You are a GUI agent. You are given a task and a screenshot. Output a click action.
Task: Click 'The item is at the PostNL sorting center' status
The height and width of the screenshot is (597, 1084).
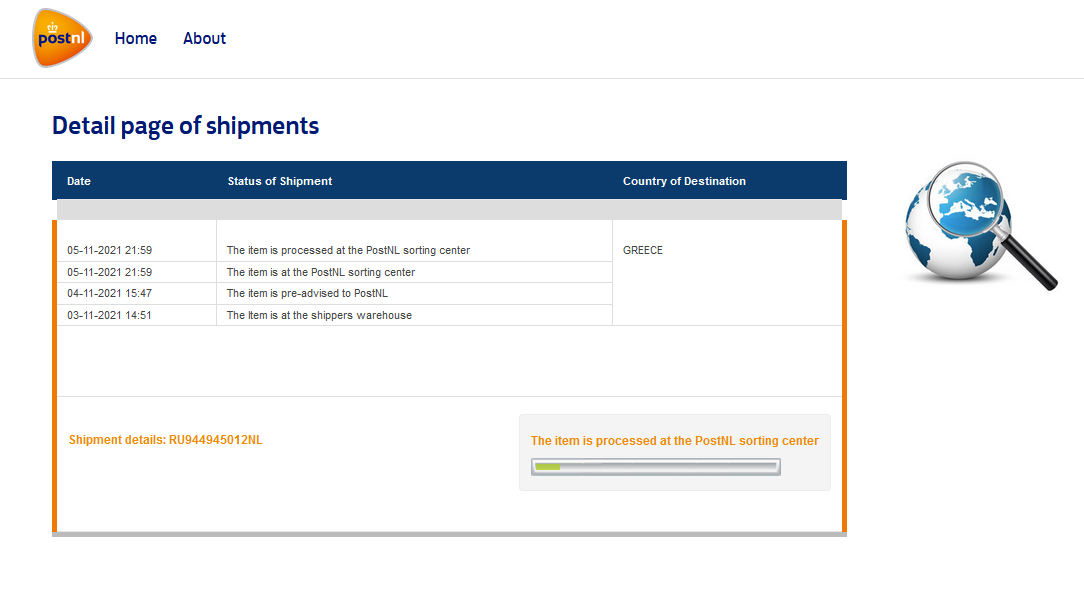pyautogui.click(x=321, y=272)
